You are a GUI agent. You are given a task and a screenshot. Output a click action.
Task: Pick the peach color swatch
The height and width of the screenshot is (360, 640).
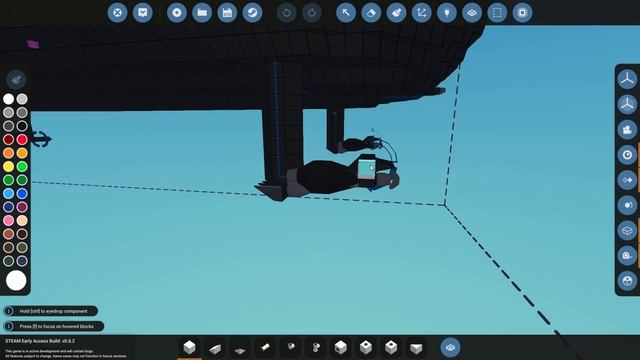(x=22, y=220)
